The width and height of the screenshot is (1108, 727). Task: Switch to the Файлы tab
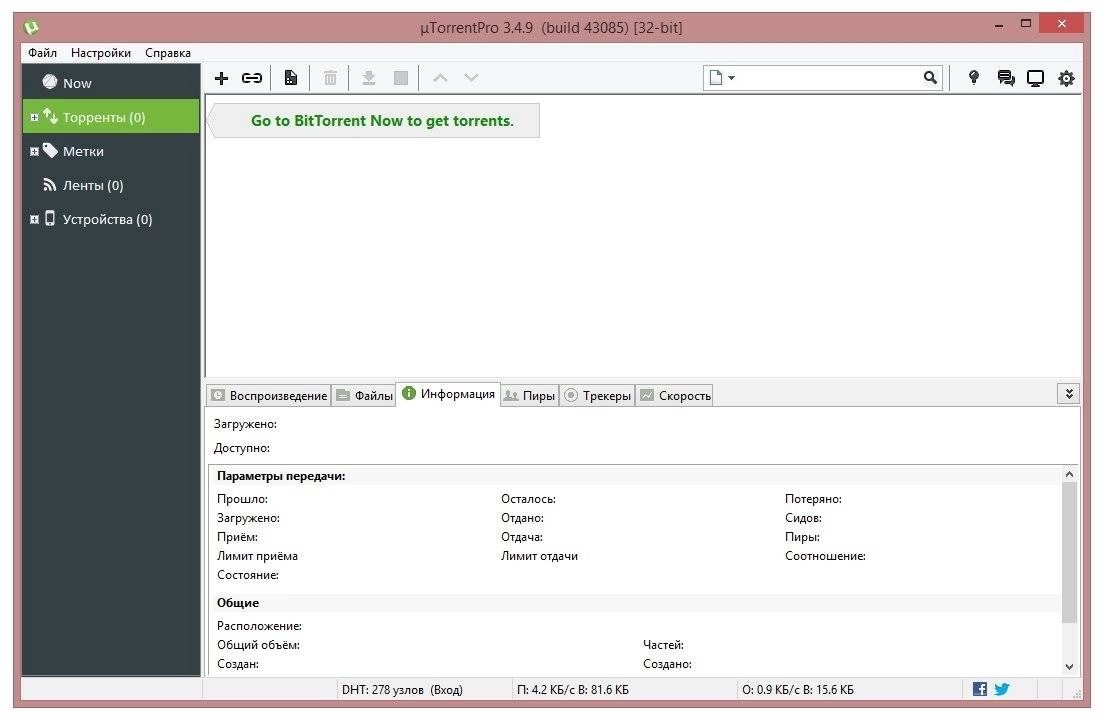364,396
